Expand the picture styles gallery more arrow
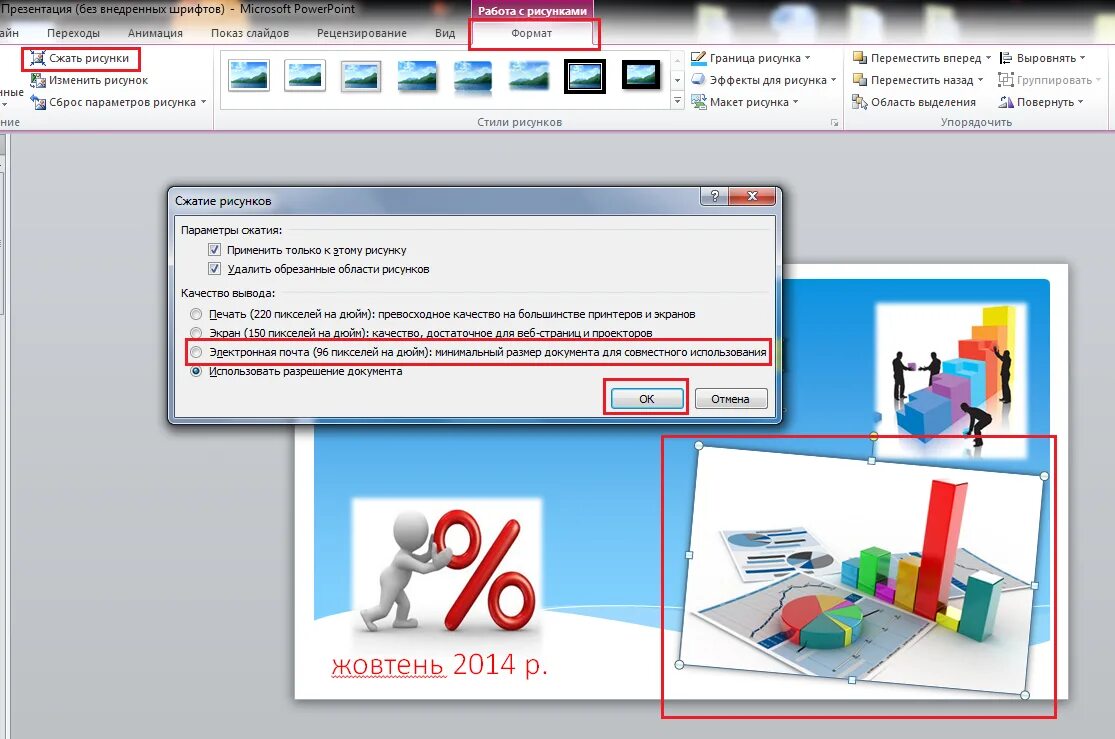The width and height of the screenshot is (1115, 739). 677,102
